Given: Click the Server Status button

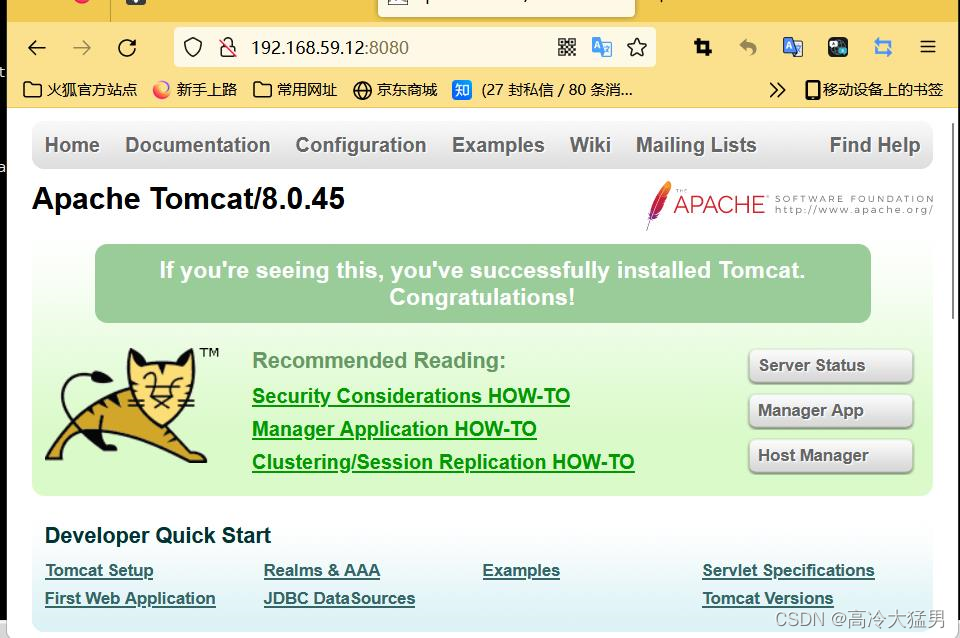Looking at the screenshot, I should coord(830,366).
